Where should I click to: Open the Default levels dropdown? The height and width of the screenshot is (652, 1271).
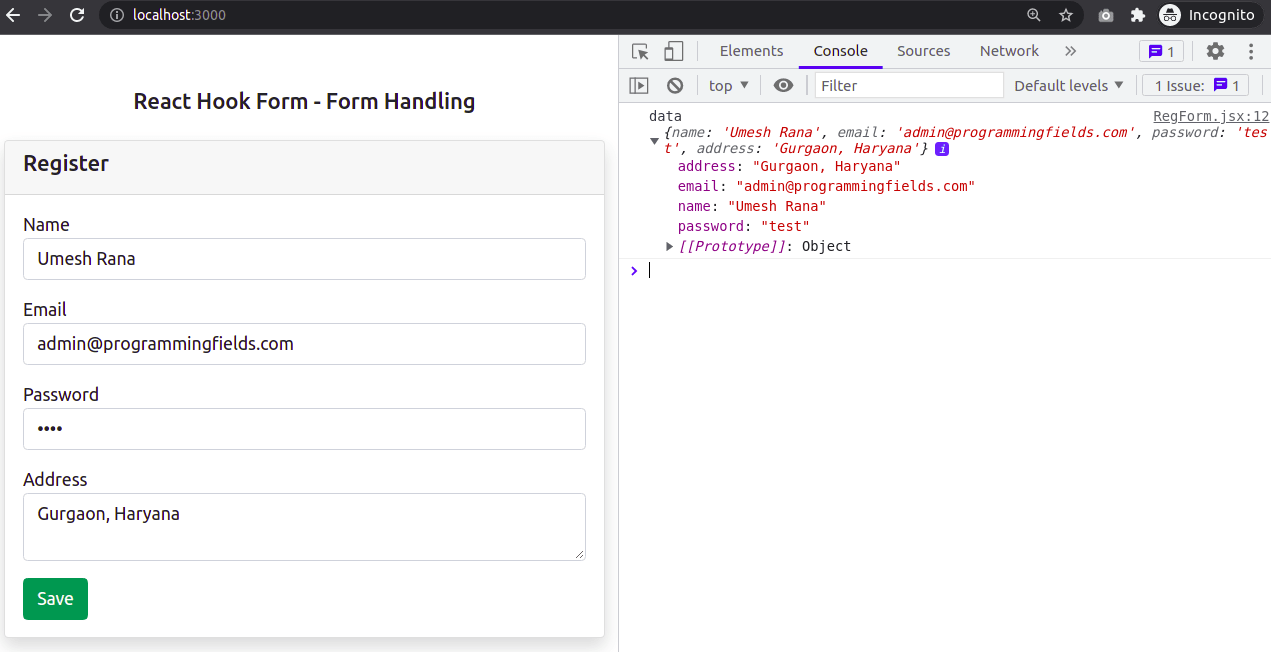click(x=1069, y=85)
